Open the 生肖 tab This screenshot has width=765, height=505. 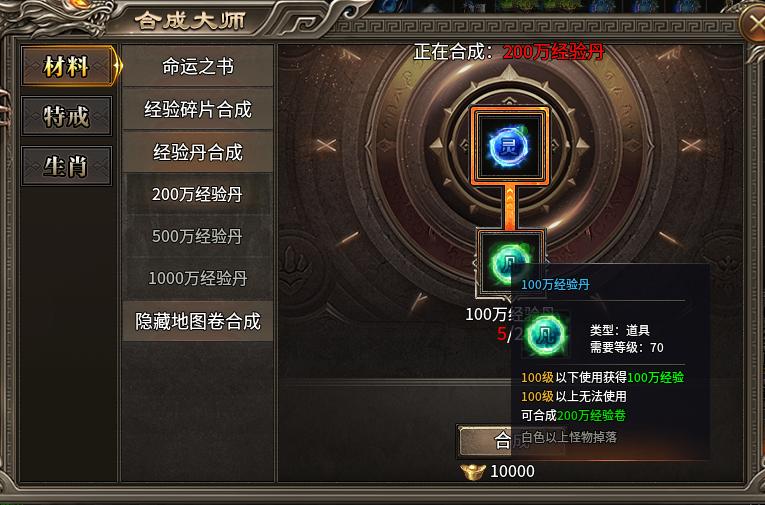click(x=67, y=166)
